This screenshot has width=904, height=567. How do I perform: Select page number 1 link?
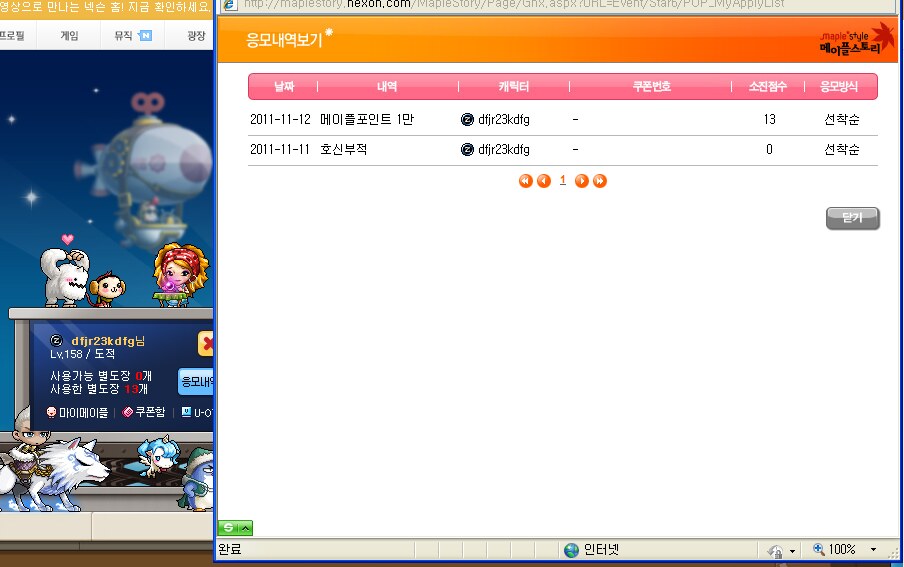point(563,181)
